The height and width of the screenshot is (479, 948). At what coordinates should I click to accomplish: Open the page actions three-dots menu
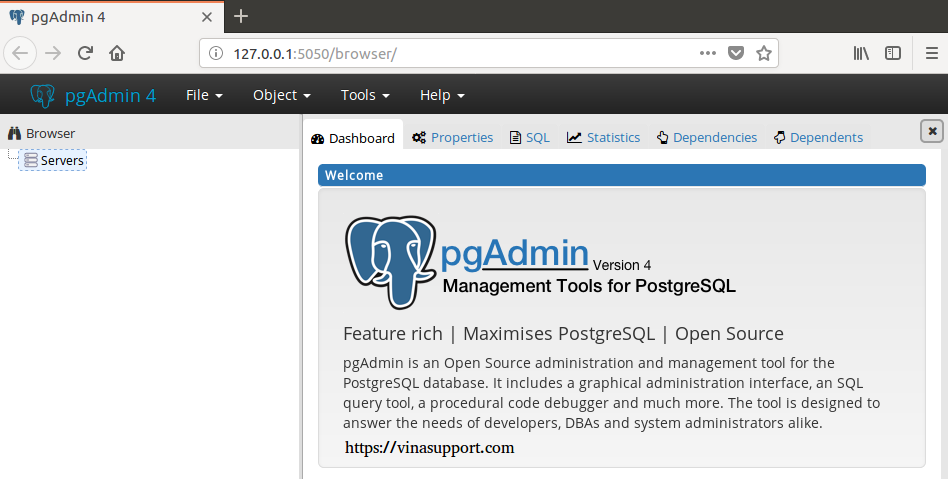(x=707, y=53)
